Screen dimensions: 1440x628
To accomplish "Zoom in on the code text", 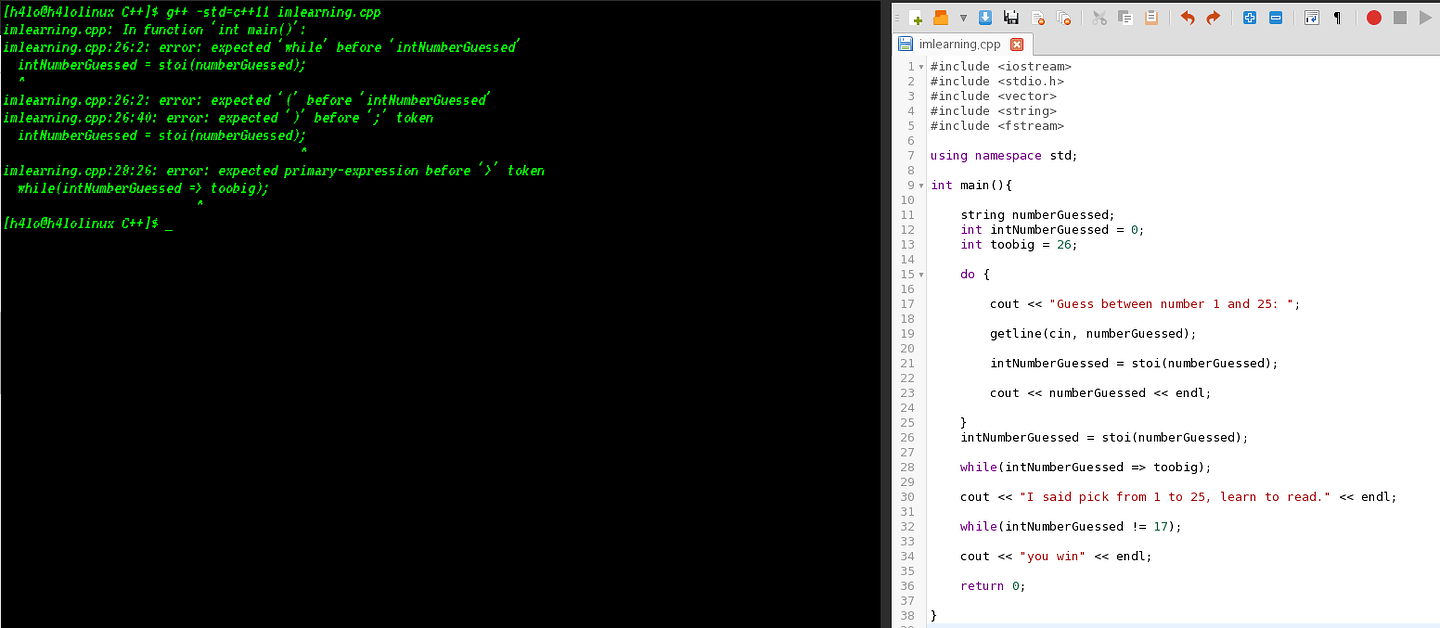I will (1249, 17).
